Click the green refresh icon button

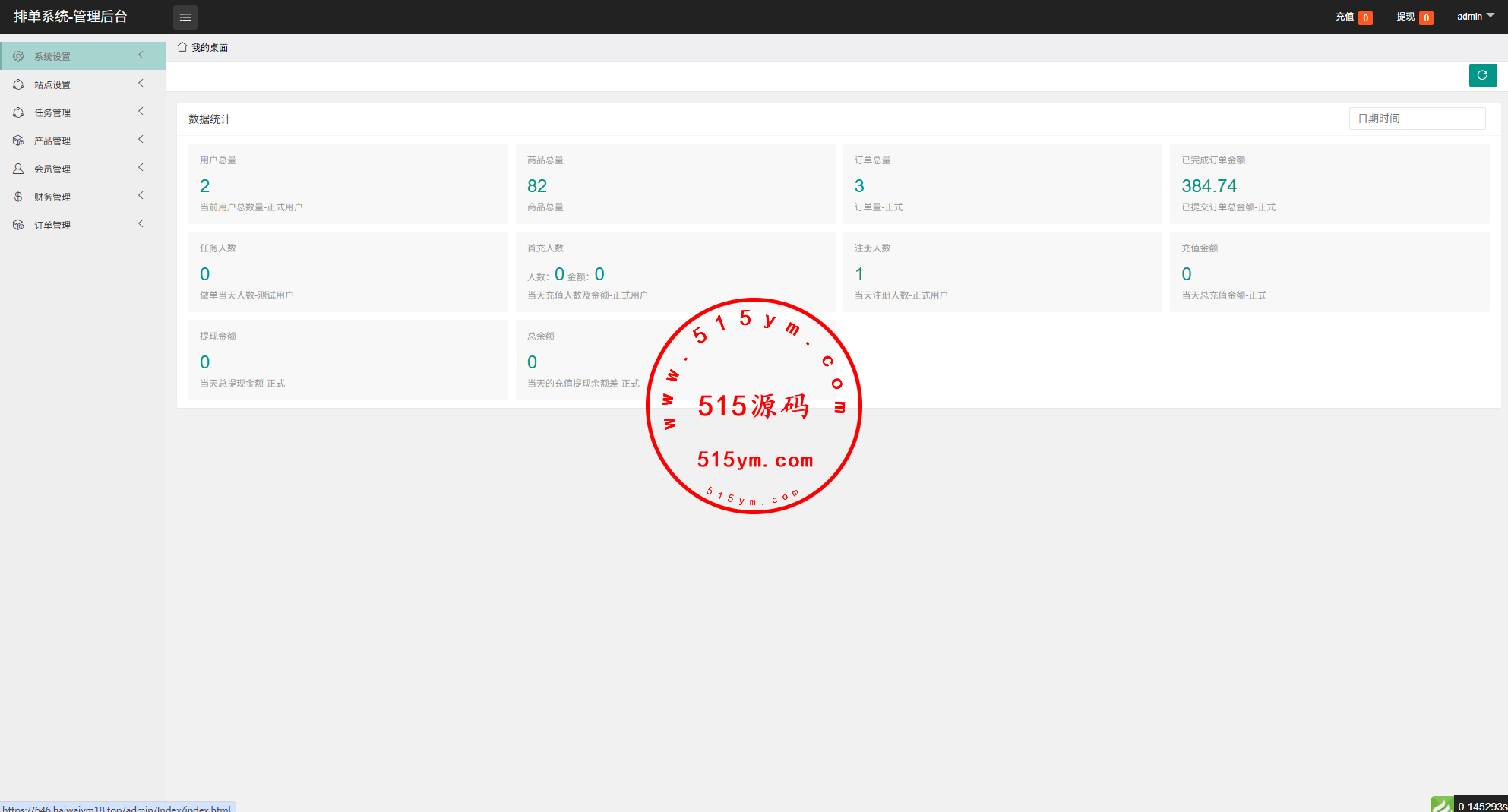tap(1482, 75)
